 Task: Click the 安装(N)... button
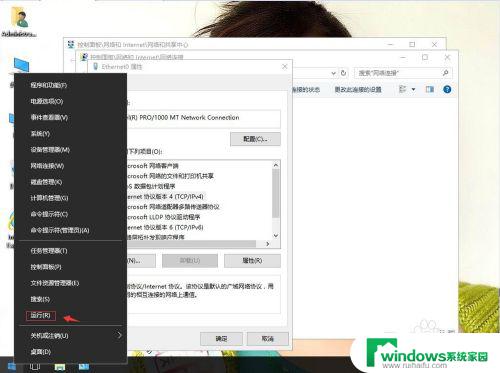point(141,261)
